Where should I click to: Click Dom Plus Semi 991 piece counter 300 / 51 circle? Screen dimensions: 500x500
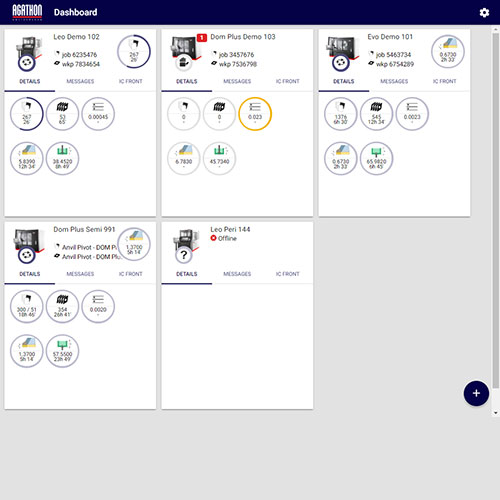[x=27, y=306]
